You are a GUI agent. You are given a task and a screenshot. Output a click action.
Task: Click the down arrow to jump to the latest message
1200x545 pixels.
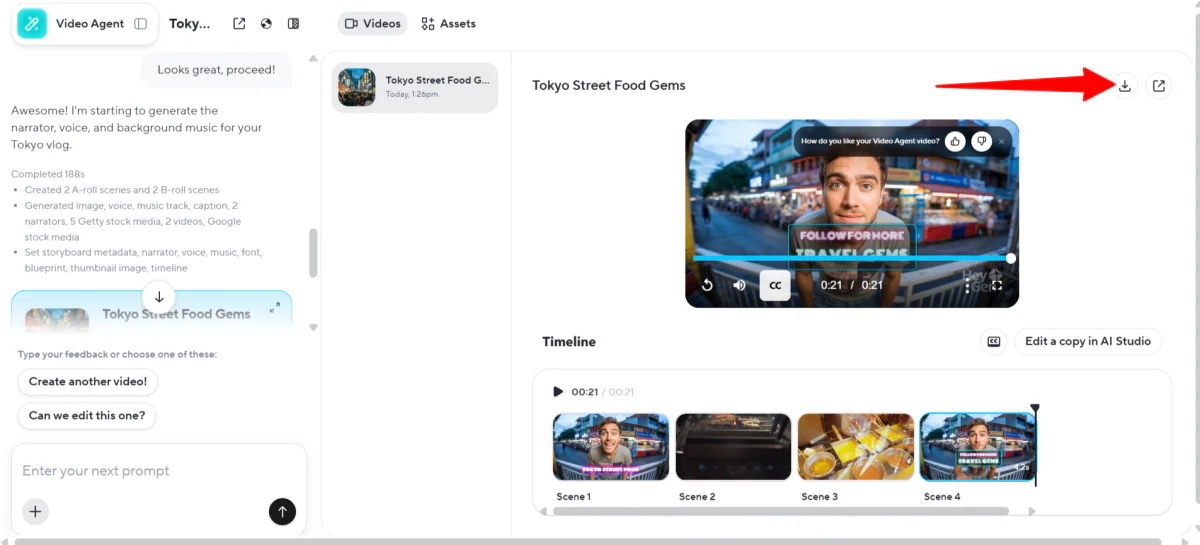pyautogui.click(x=159, y=297)
